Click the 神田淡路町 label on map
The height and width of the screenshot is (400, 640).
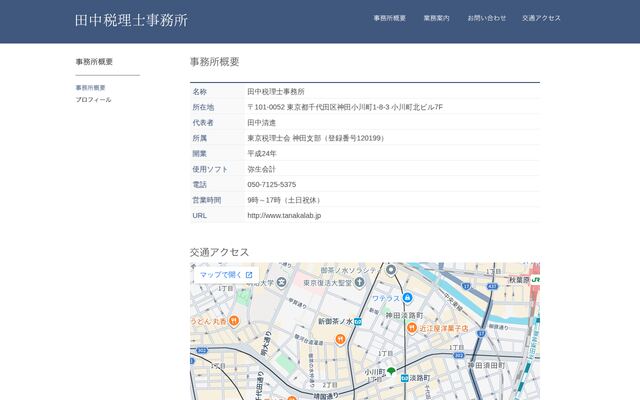[x=404, y=315]
